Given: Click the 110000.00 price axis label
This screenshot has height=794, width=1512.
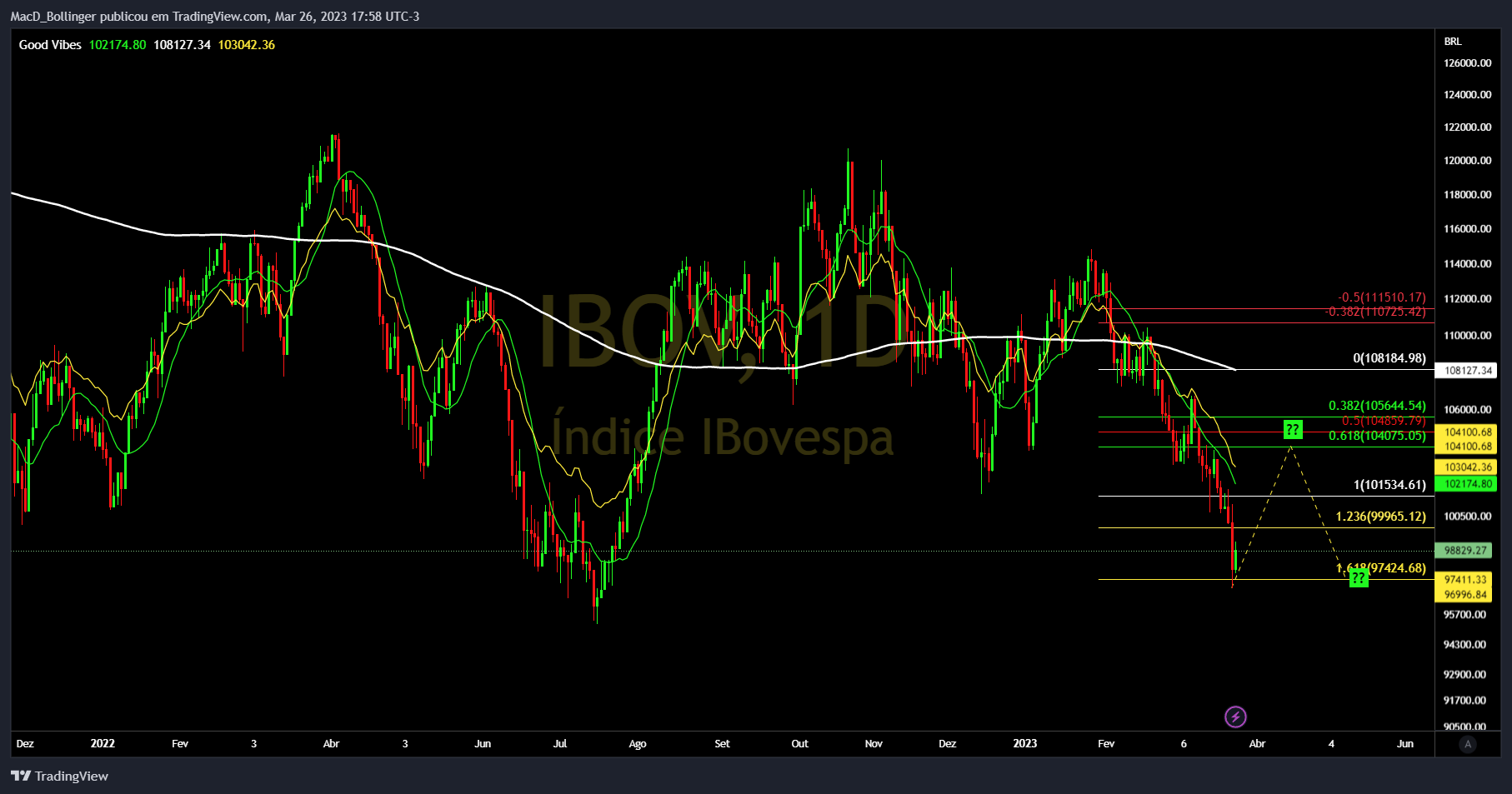Looking at the screenshot, I should click(x=1467, y=336).
